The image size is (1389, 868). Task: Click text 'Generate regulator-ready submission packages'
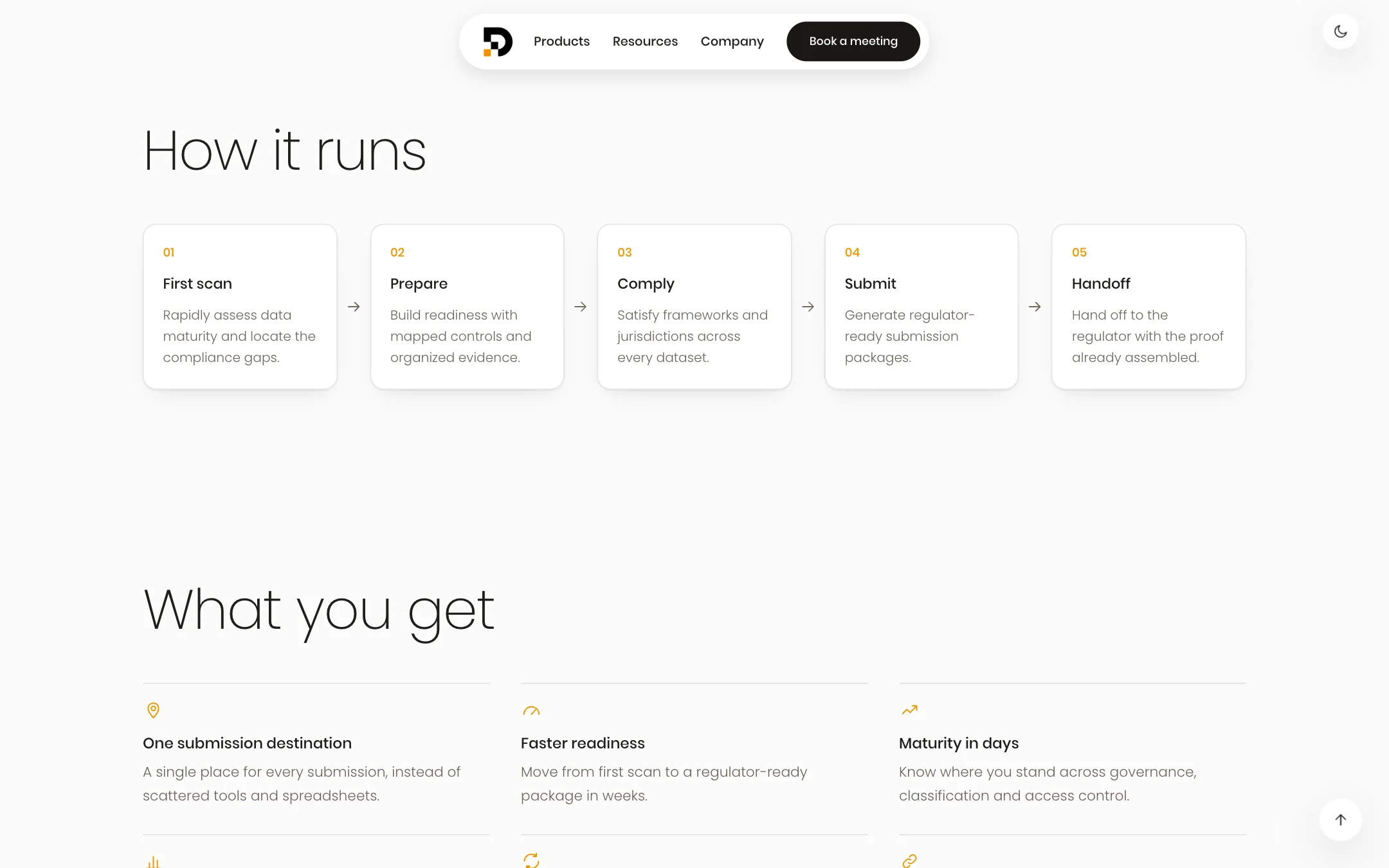909,336
